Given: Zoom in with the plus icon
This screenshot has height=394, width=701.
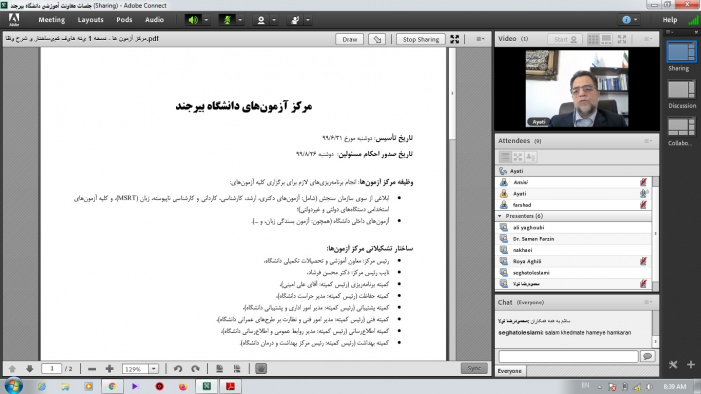Looking at the screenshot, I should (110, 369).
